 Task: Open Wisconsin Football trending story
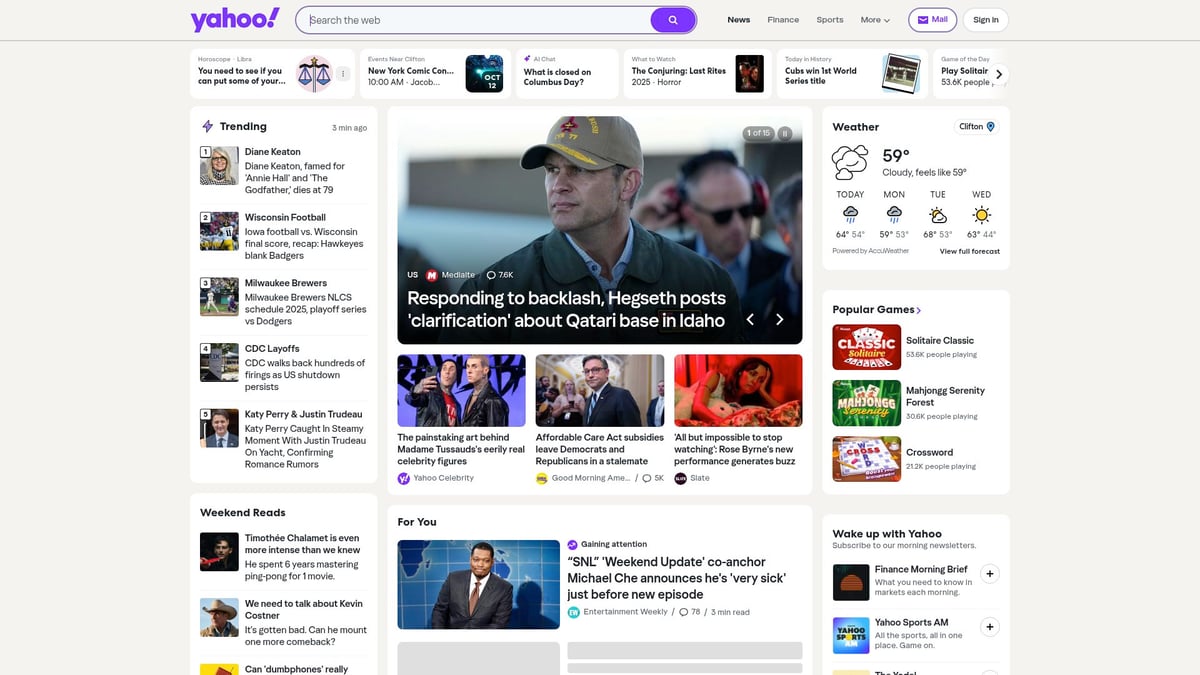284,237
